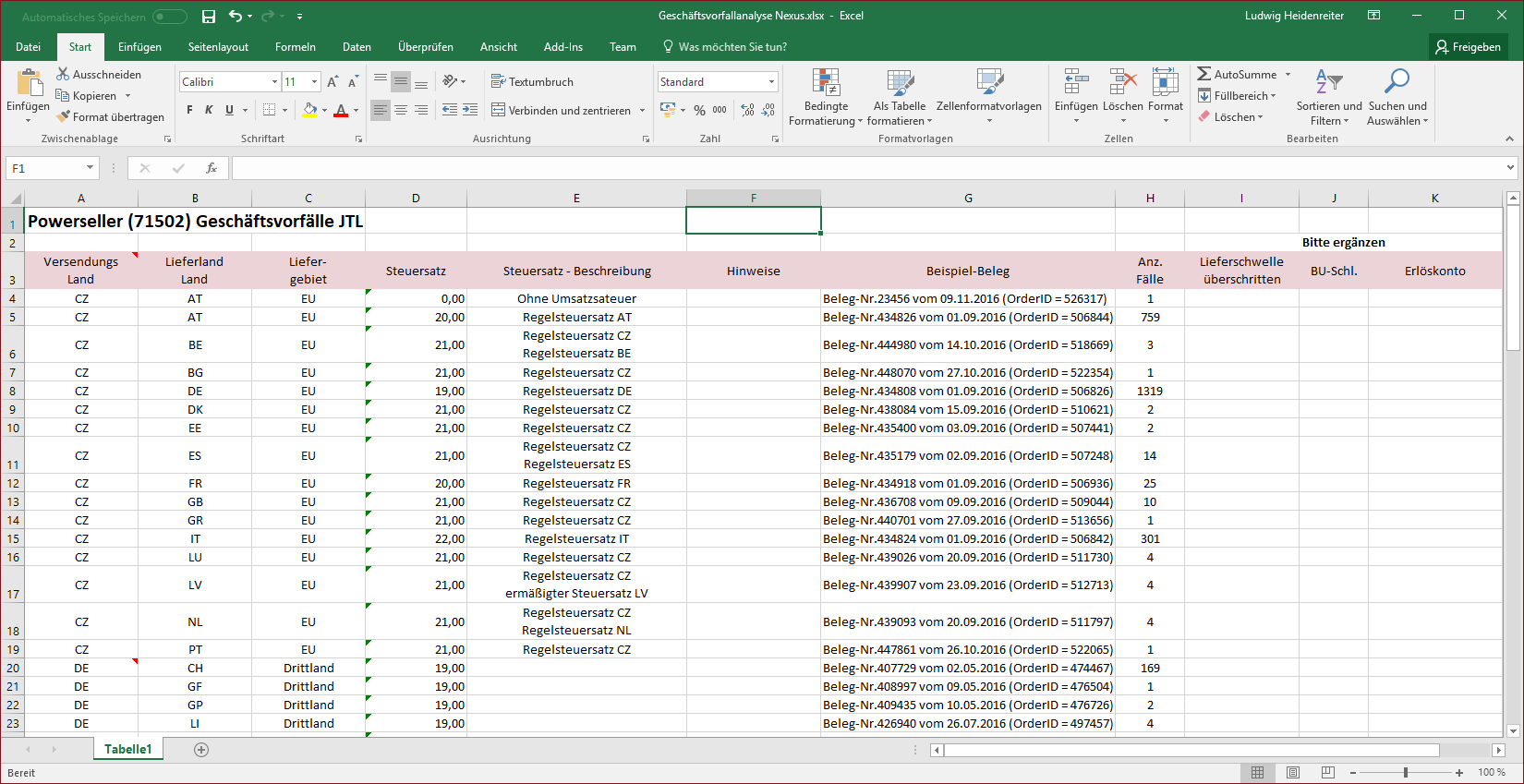Viewport: 1524px width, 784px height.
Task: Switch to Seitenlayout ribbon tab
Action: click(x=218, y=47)
